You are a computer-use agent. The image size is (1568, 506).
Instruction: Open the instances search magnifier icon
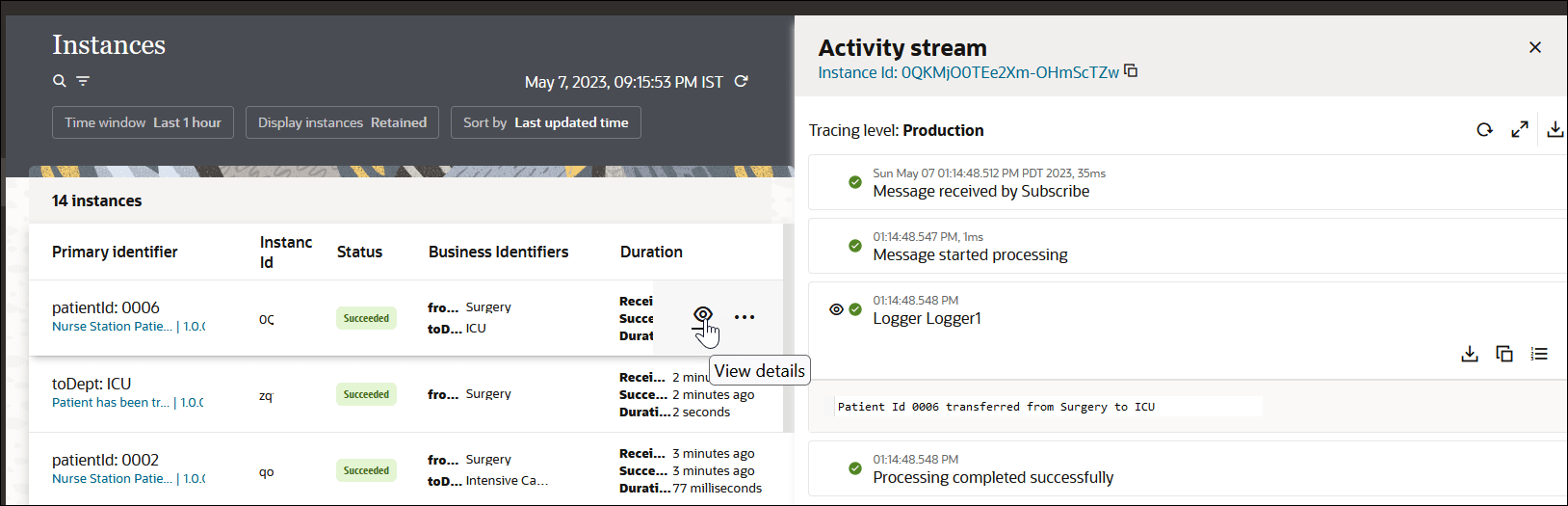[60, 81]
